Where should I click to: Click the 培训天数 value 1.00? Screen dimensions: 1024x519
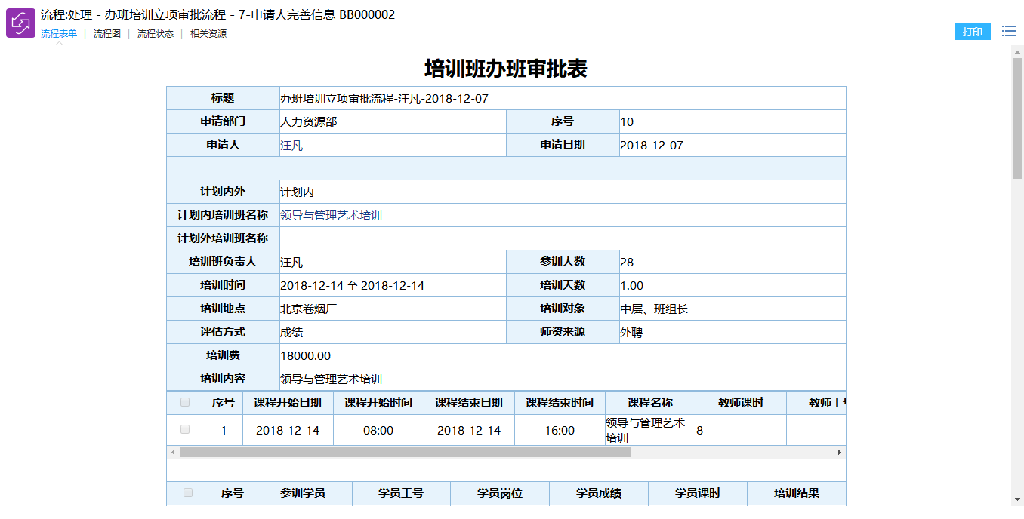point(632,285)
